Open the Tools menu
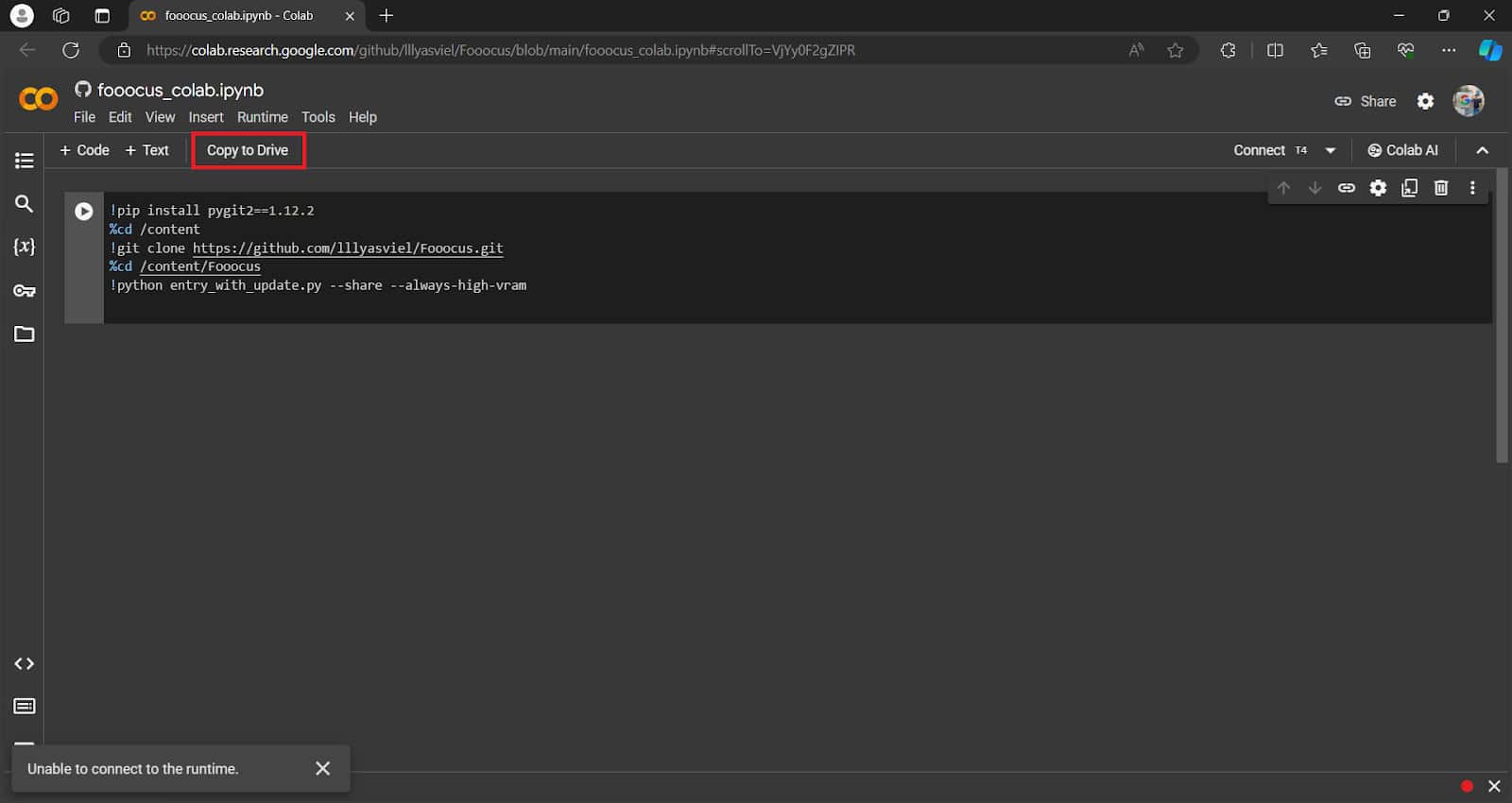Viewport: 1512px width, 803px height. tap(318, 117)
